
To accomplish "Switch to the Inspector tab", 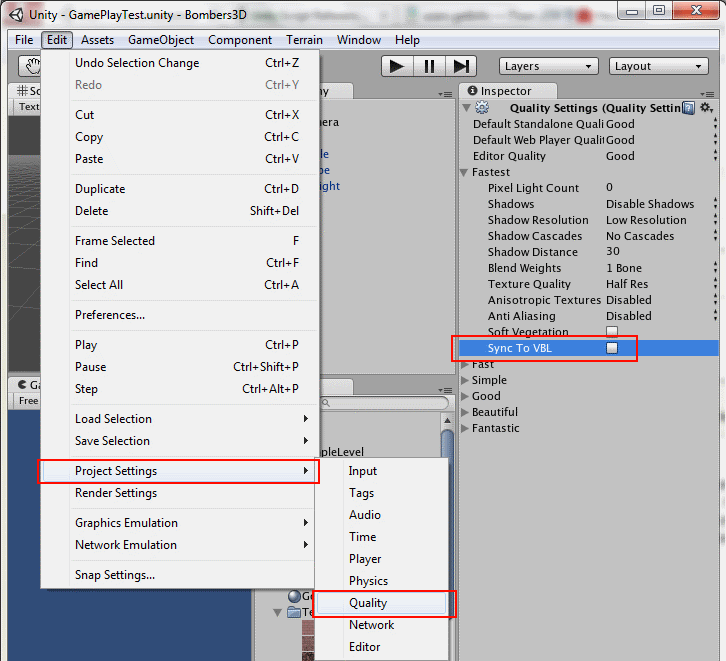I will [507, 91].
